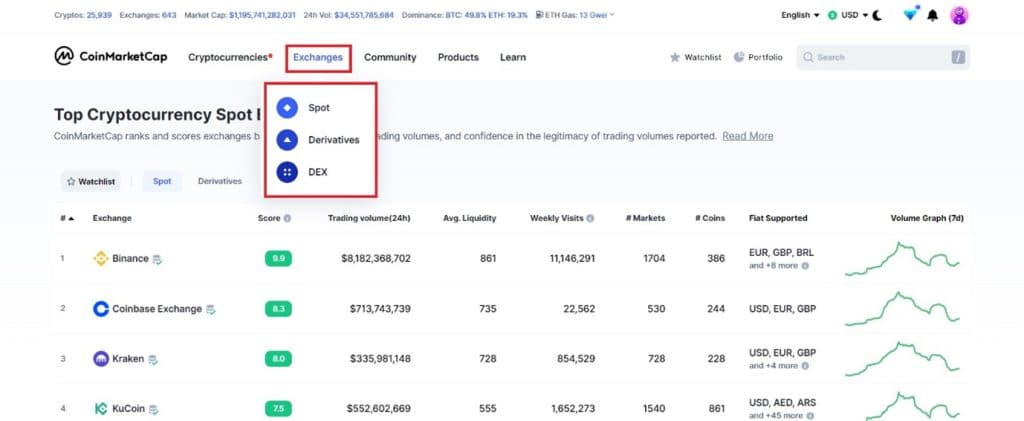Click the badge beside Coinbase Exchange
The height and width of the screenshot is (421, 1024).
pyautogui.click(x=210, y=309)
